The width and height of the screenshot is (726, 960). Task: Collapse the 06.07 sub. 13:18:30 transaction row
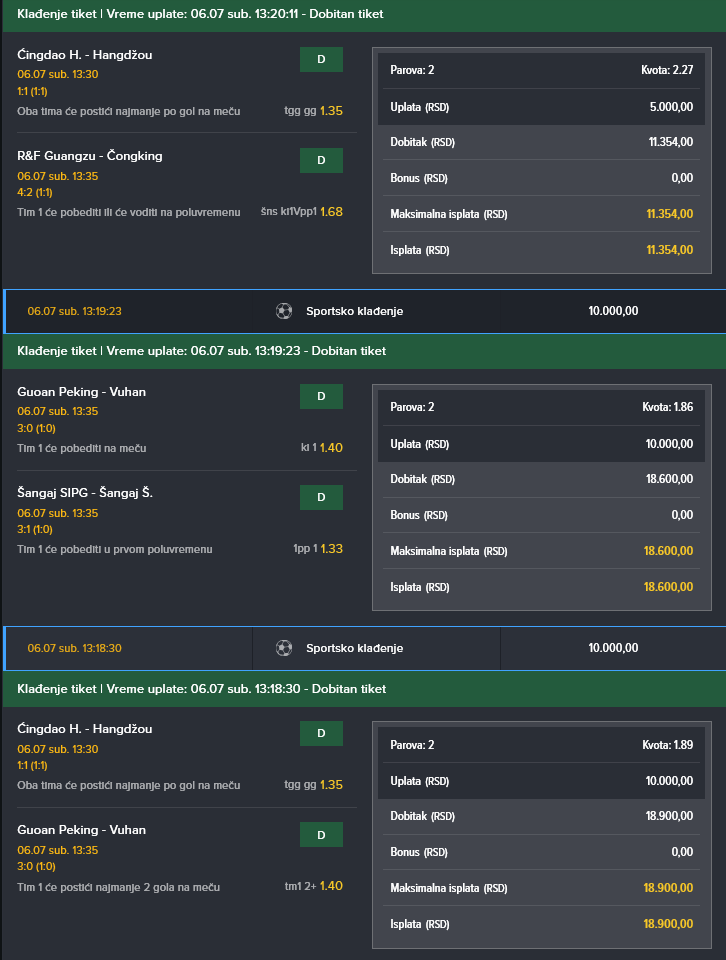point(365,648)
